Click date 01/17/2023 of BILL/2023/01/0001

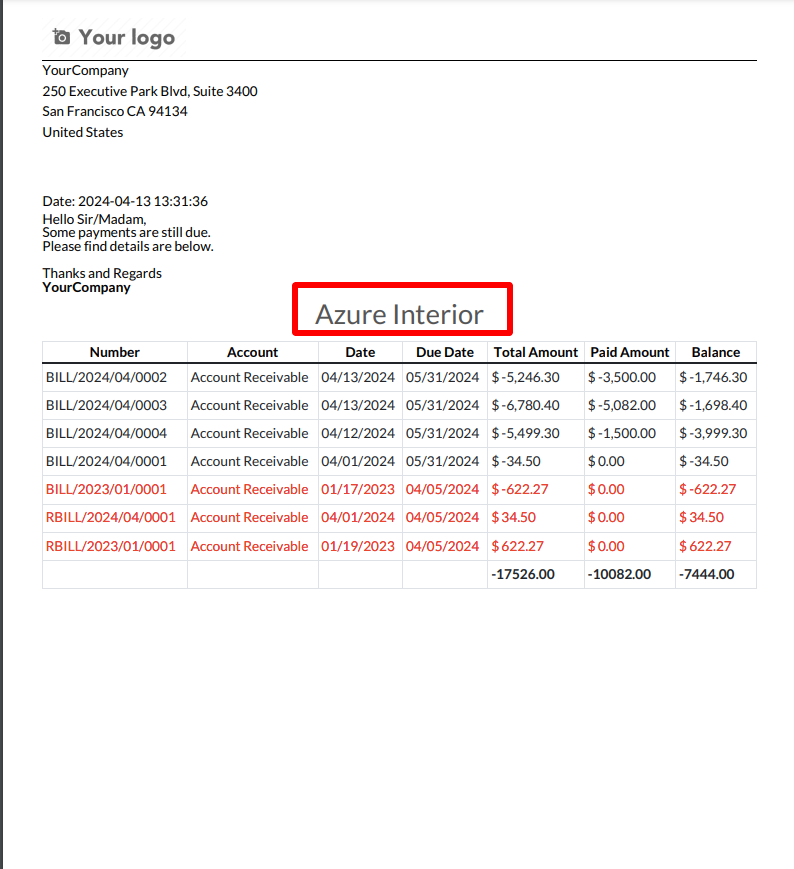358,489
